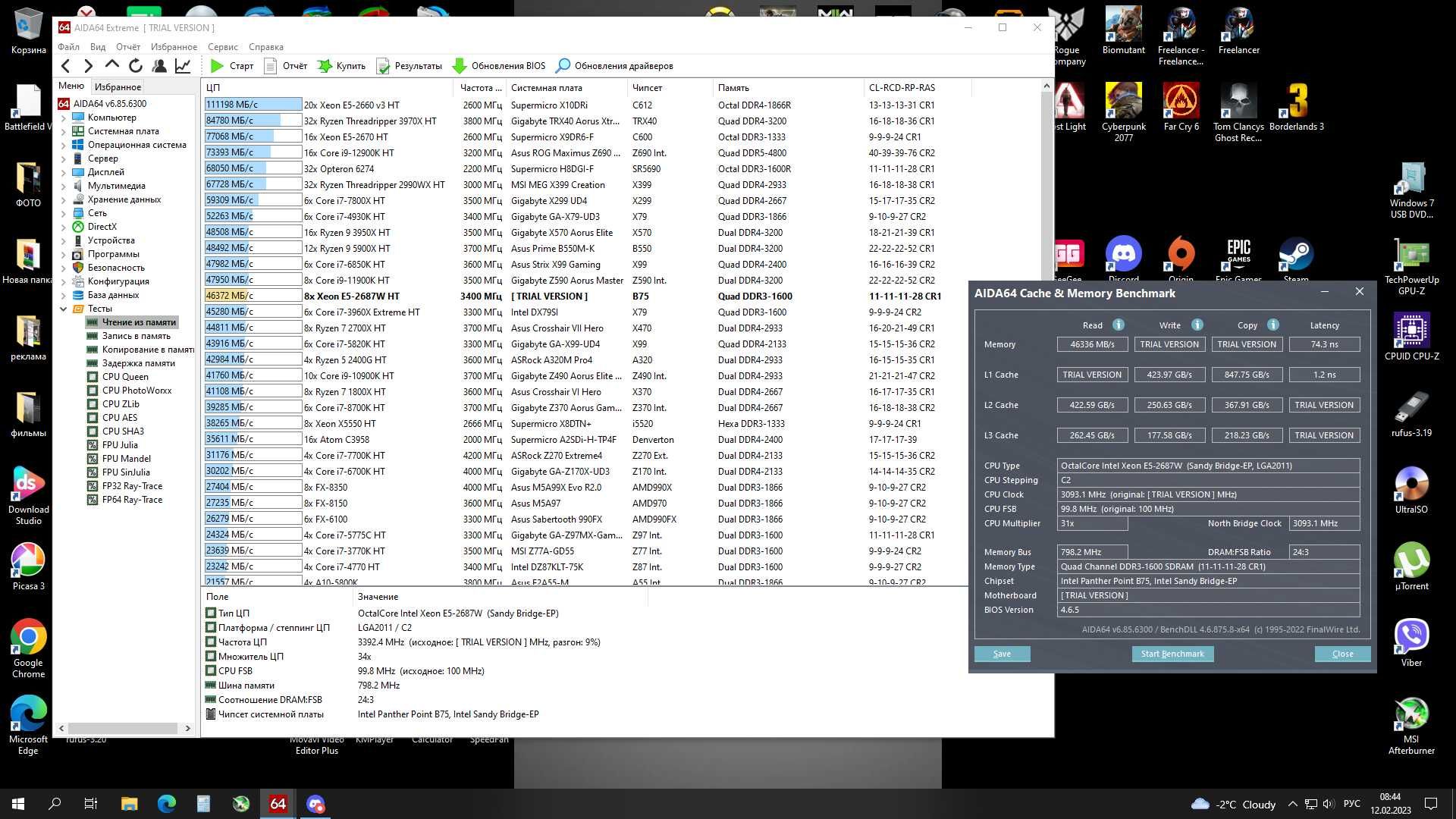Expand the Операционная система node
Viewport: 1456px width, 819px height.
point(64,145)
